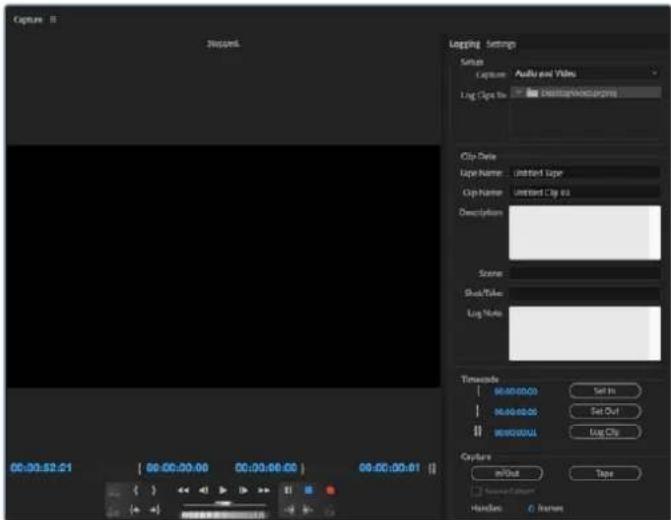Select the Capture panel title tab
The height and width of the screenshot is (520, 671).
click(28, 20)
